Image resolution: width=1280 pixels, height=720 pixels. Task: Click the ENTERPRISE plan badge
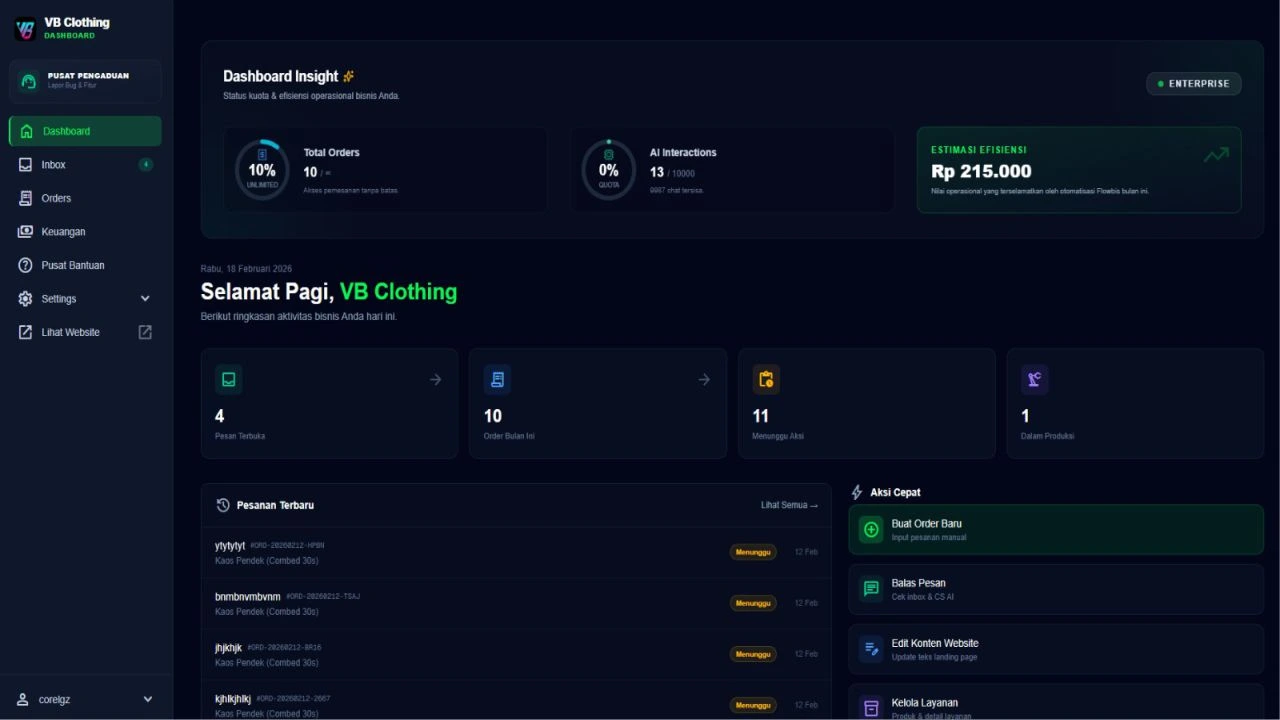pyautogui.click(x=1193, y=83)
